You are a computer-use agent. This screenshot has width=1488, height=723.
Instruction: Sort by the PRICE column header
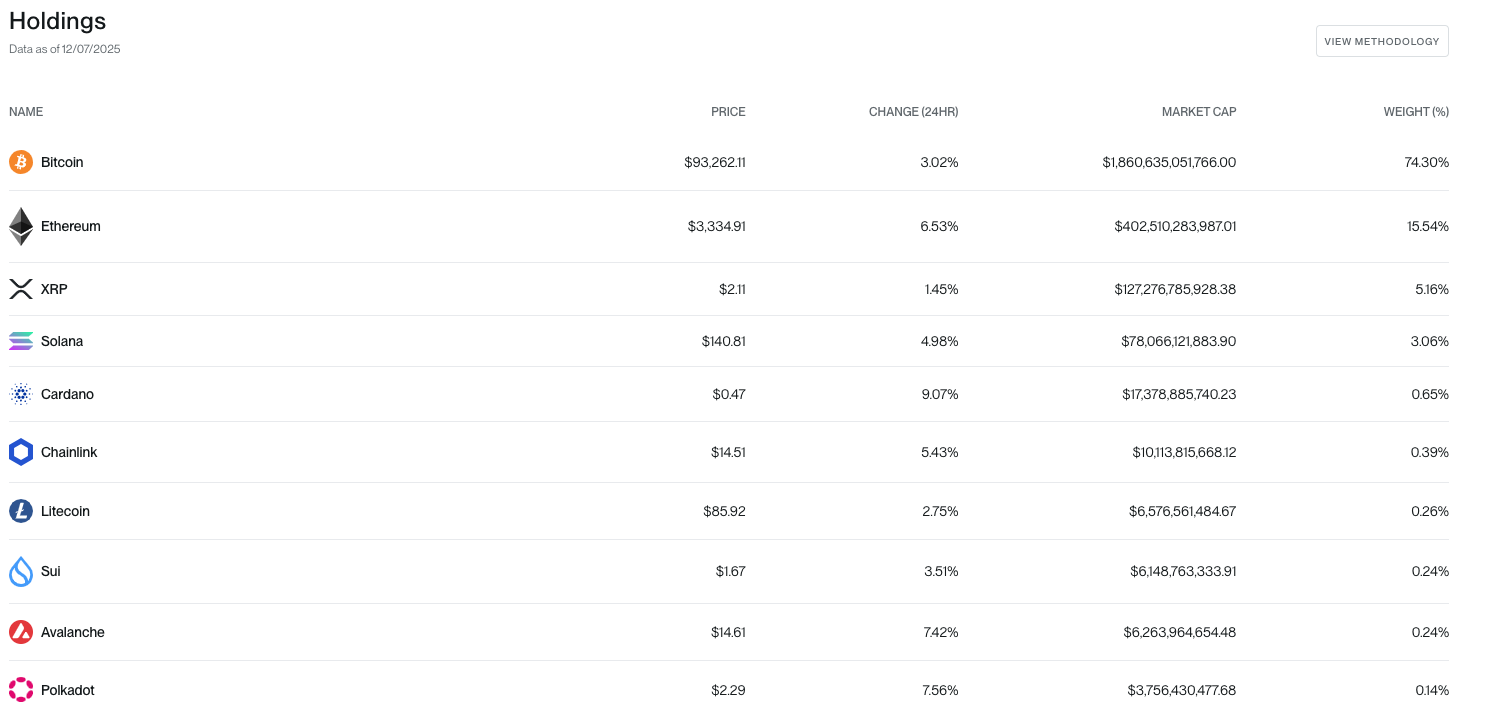pos(728,111)
